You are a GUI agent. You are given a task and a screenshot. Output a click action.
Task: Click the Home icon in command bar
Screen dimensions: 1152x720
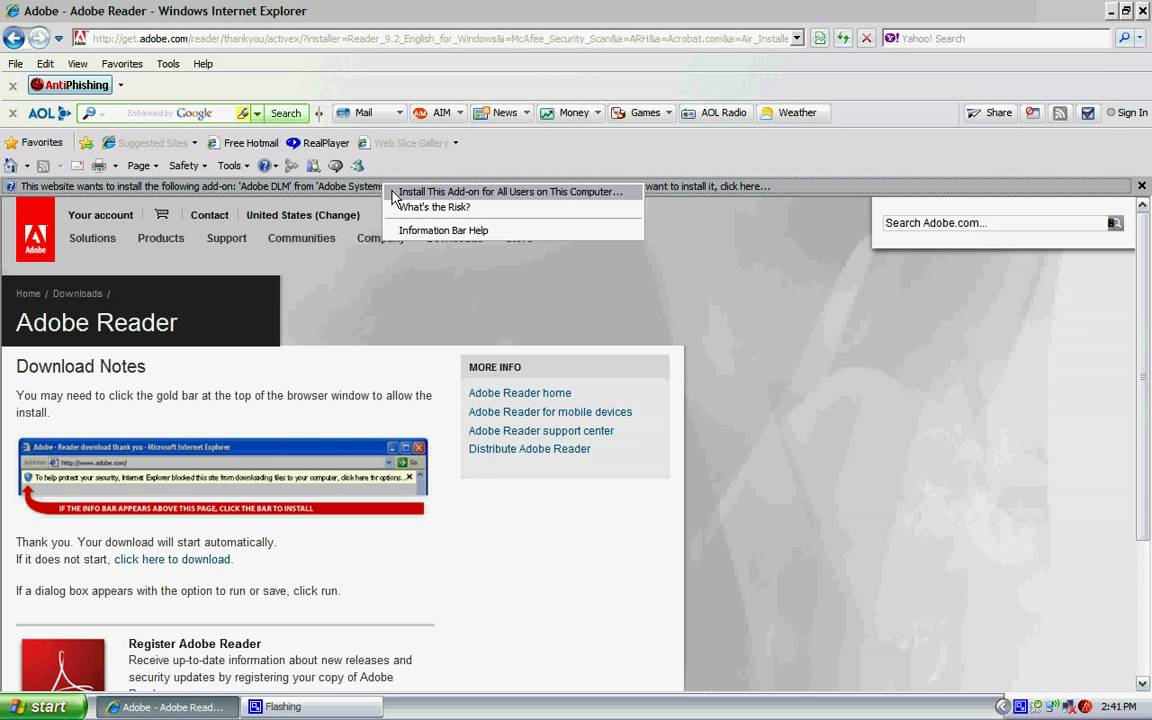10,166
